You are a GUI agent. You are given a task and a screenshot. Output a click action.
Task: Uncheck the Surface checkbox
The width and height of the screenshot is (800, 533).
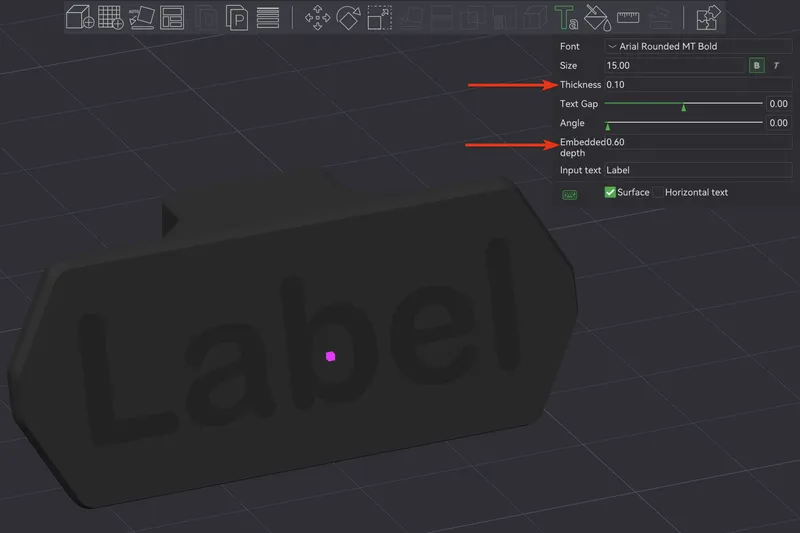click(x=610, y=192)
